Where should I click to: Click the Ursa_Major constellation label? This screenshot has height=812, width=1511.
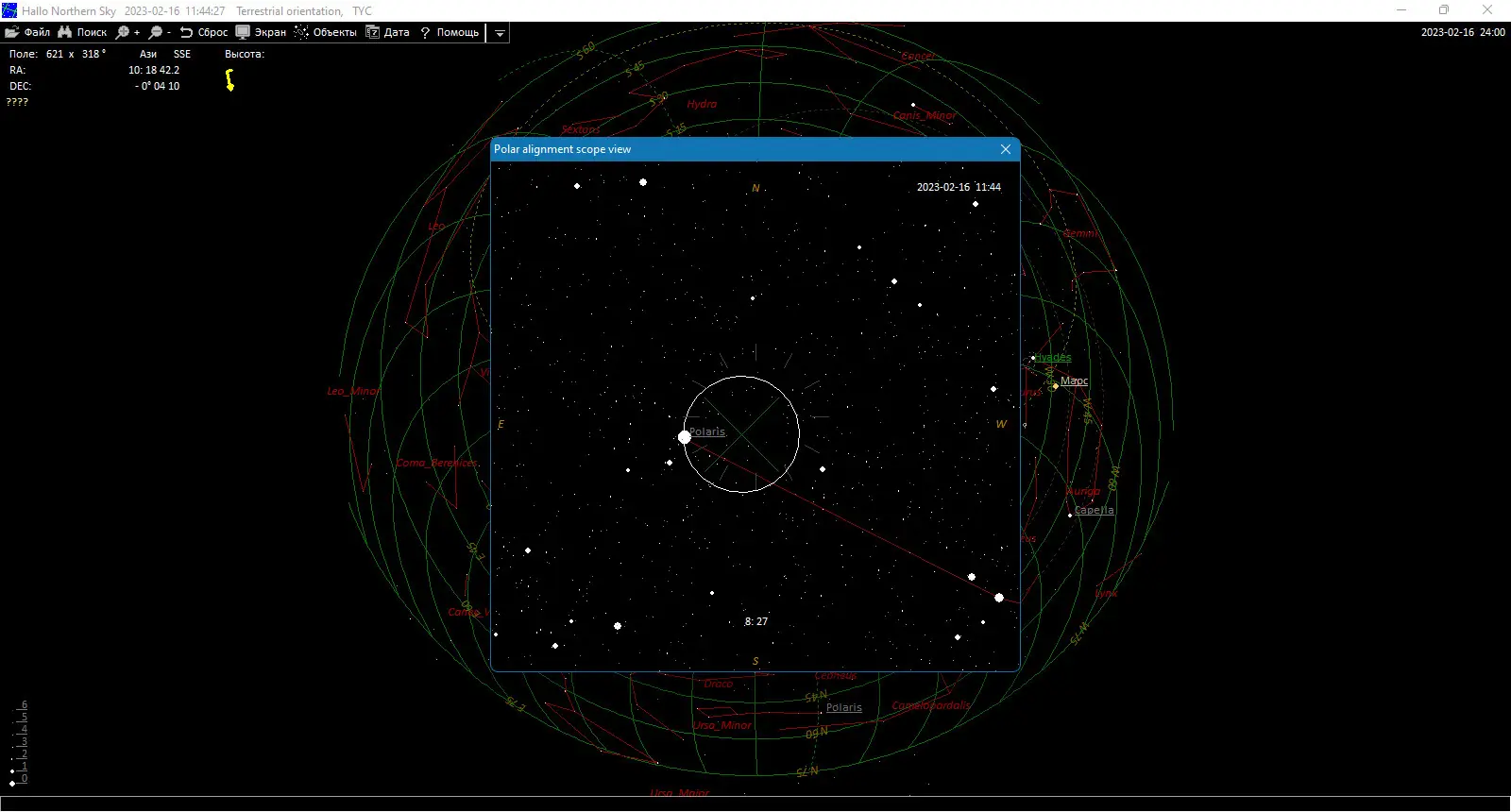tap(680, 793)
